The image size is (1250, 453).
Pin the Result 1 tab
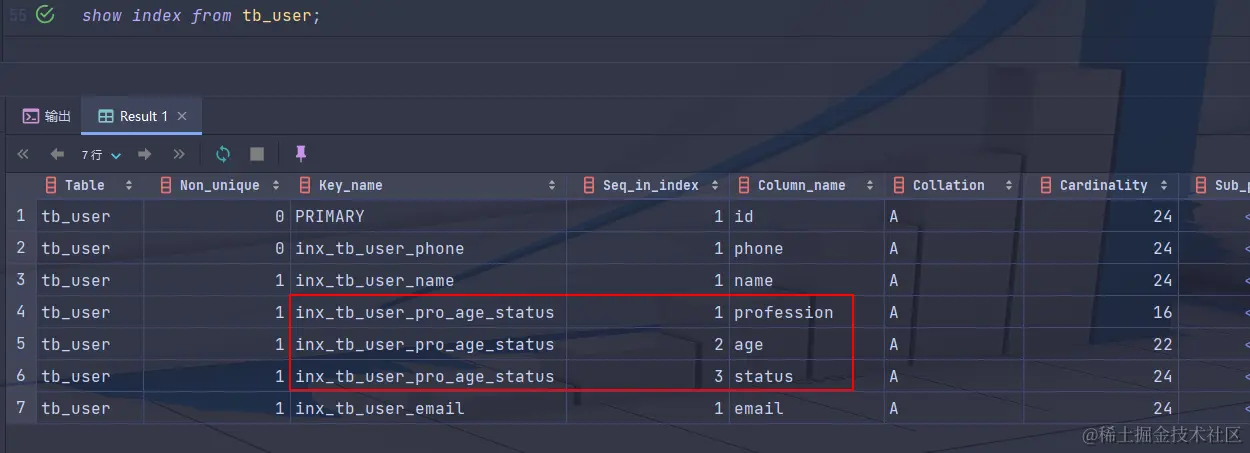300,154
